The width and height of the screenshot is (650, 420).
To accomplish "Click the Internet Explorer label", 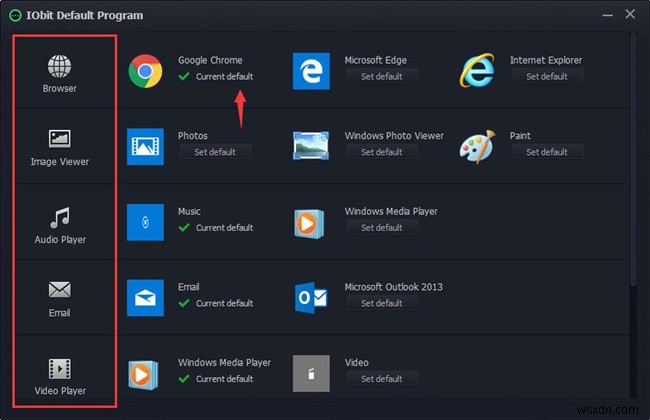I will [x=546, y=60].
